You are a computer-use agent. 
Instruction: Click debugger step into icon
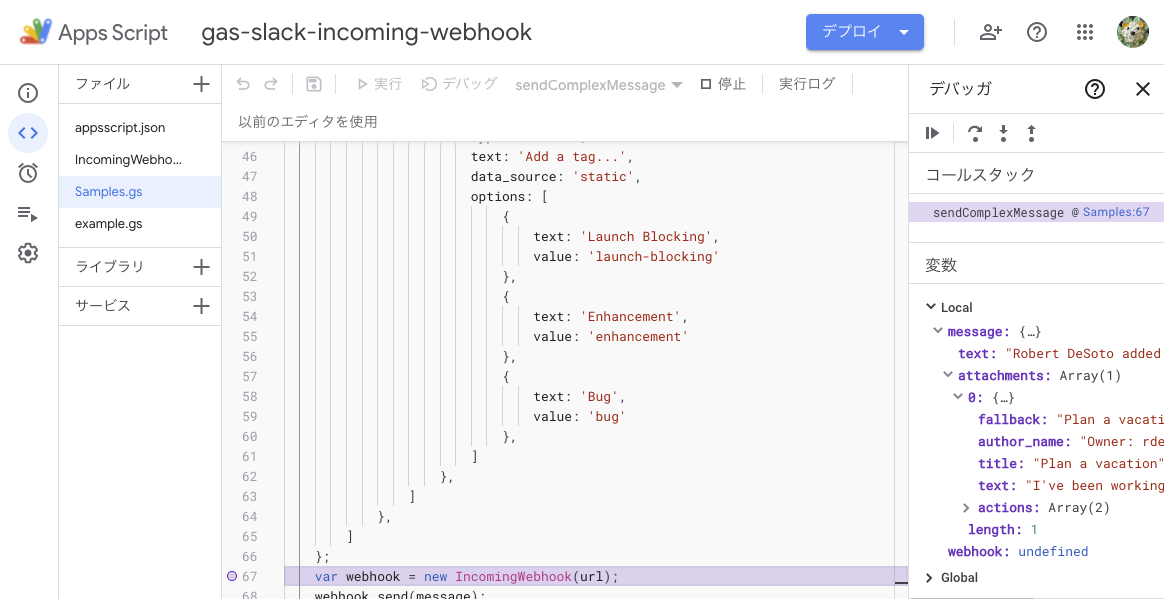tap(1003, 134)
